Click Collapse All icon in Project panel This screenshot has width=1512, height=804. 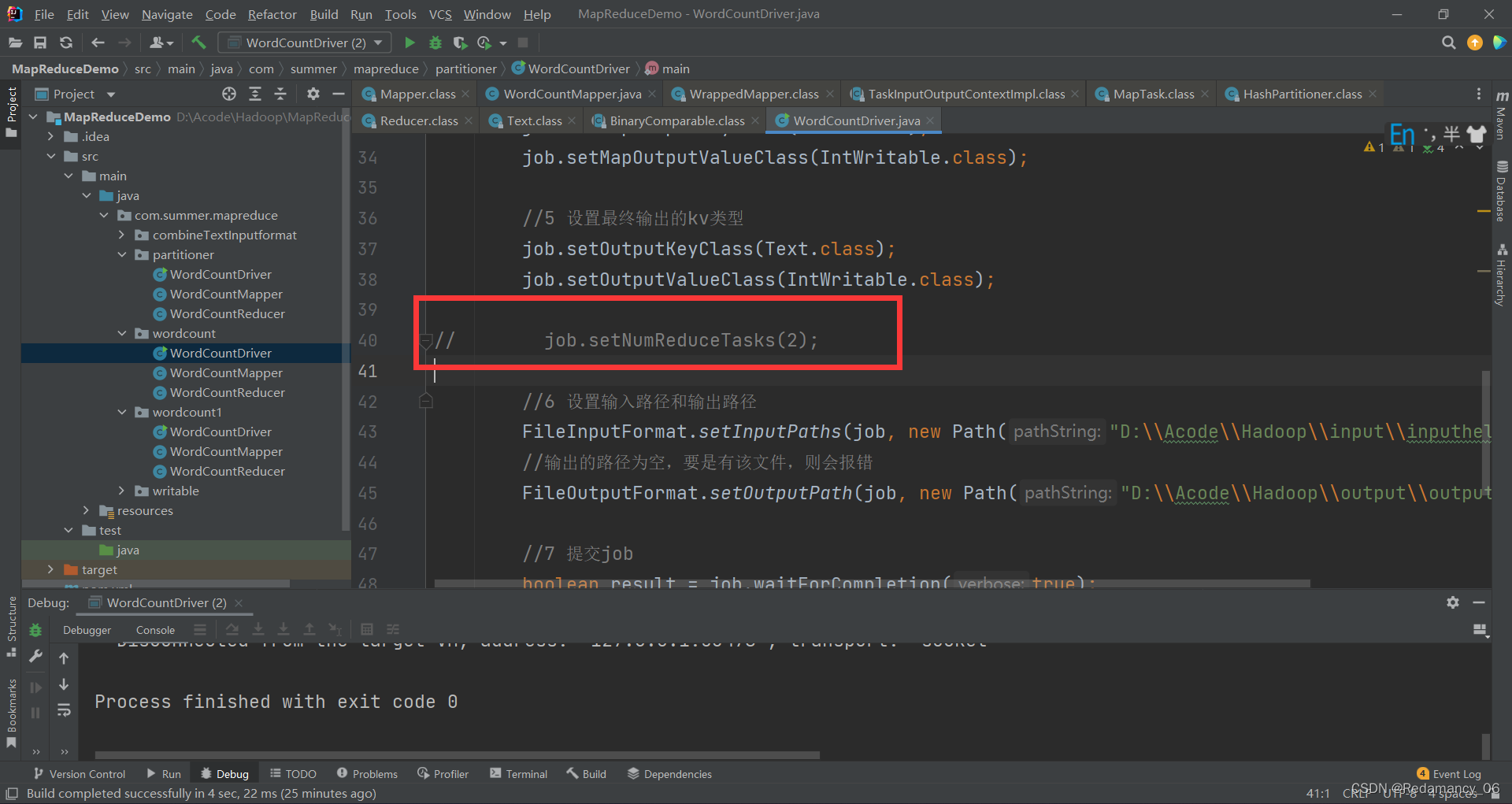pos(280,94)
